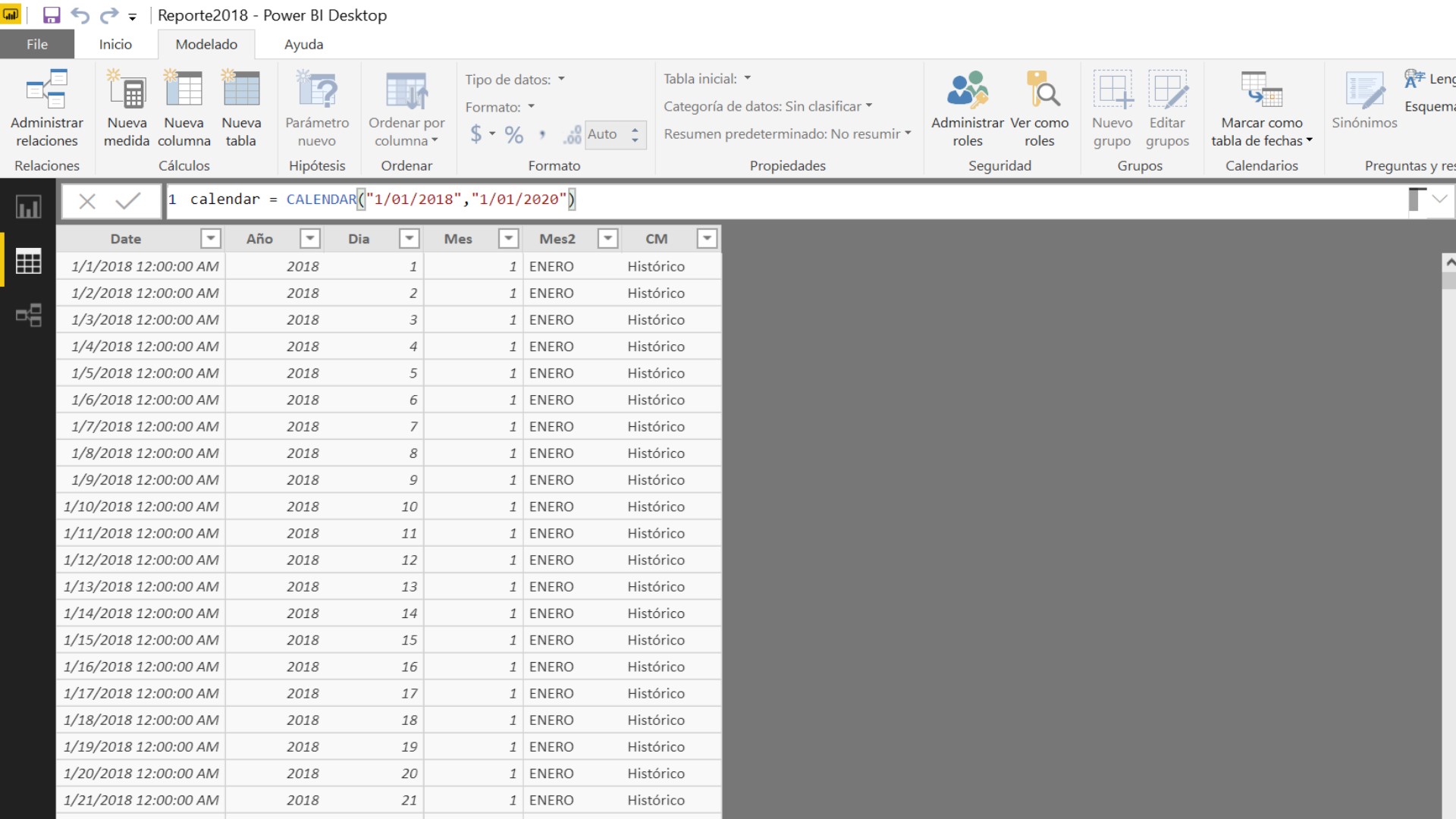Toggle thousands separator comma icon
This screenshot has height=819, width=1456.
tap(541, 135)
